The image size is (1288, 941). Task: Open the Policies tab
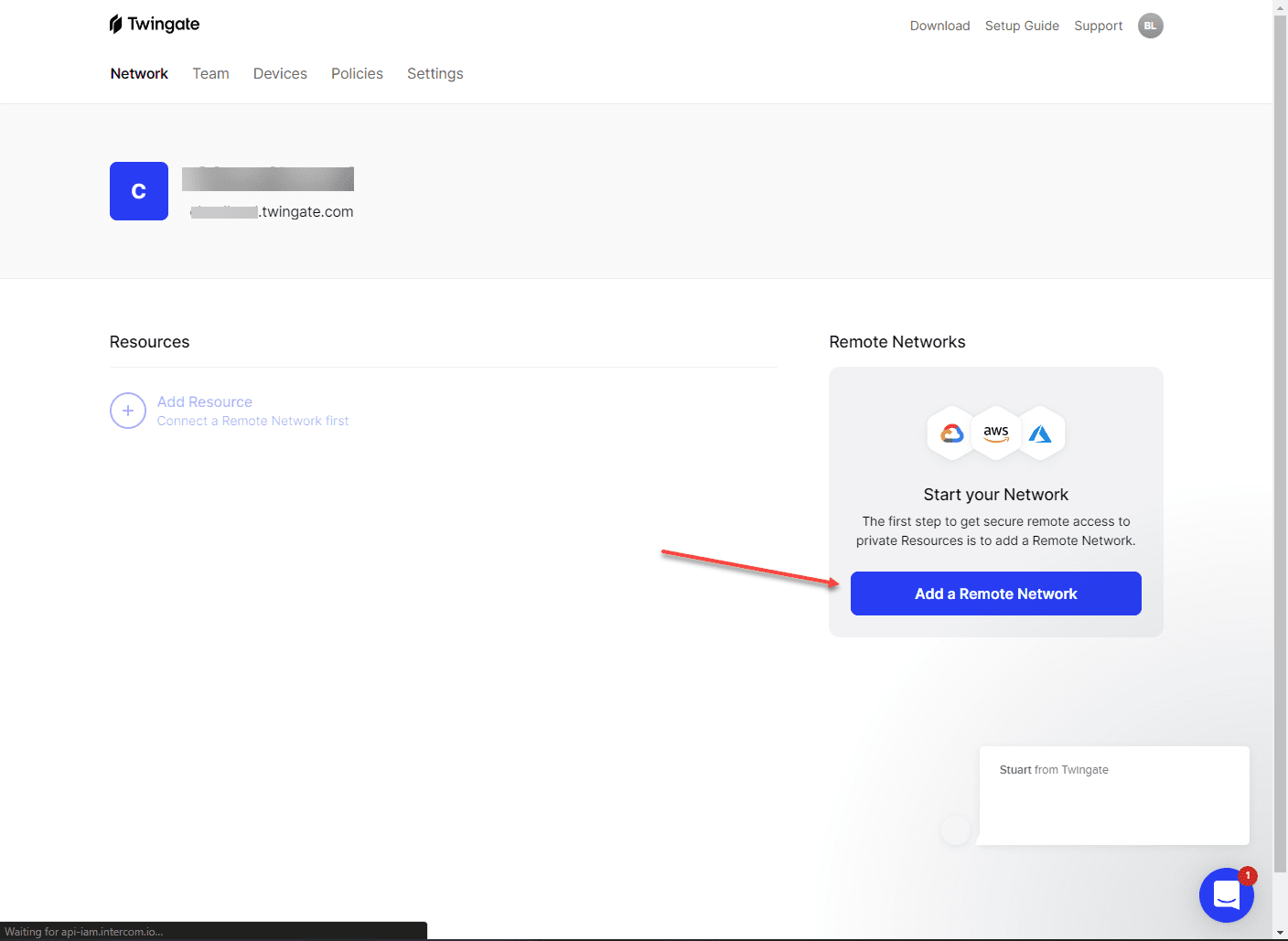point(357,74)
